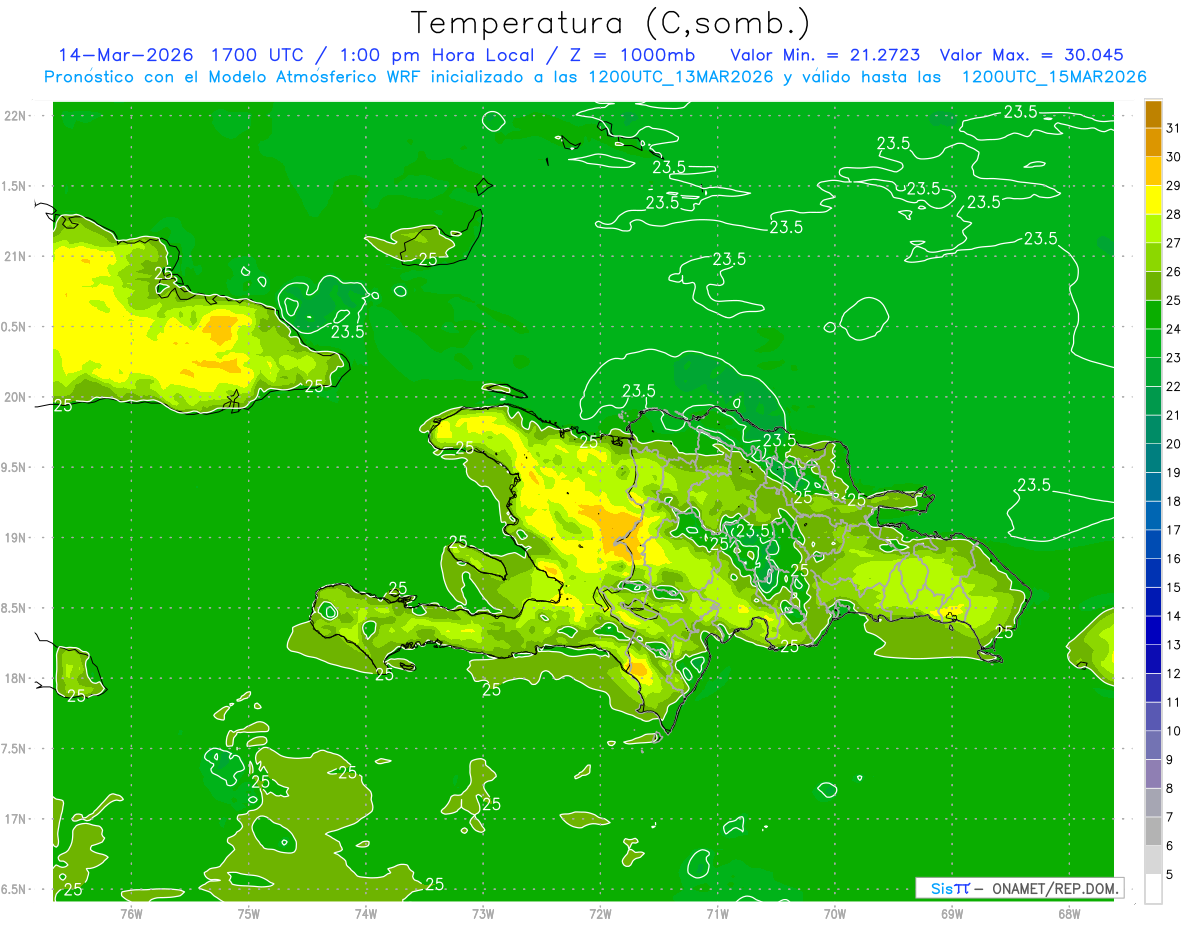The width and height of the screenshot is (1200, 927).
Task: Pick the dark blue legend band between 13 and 14
Action: (1153, 631)
